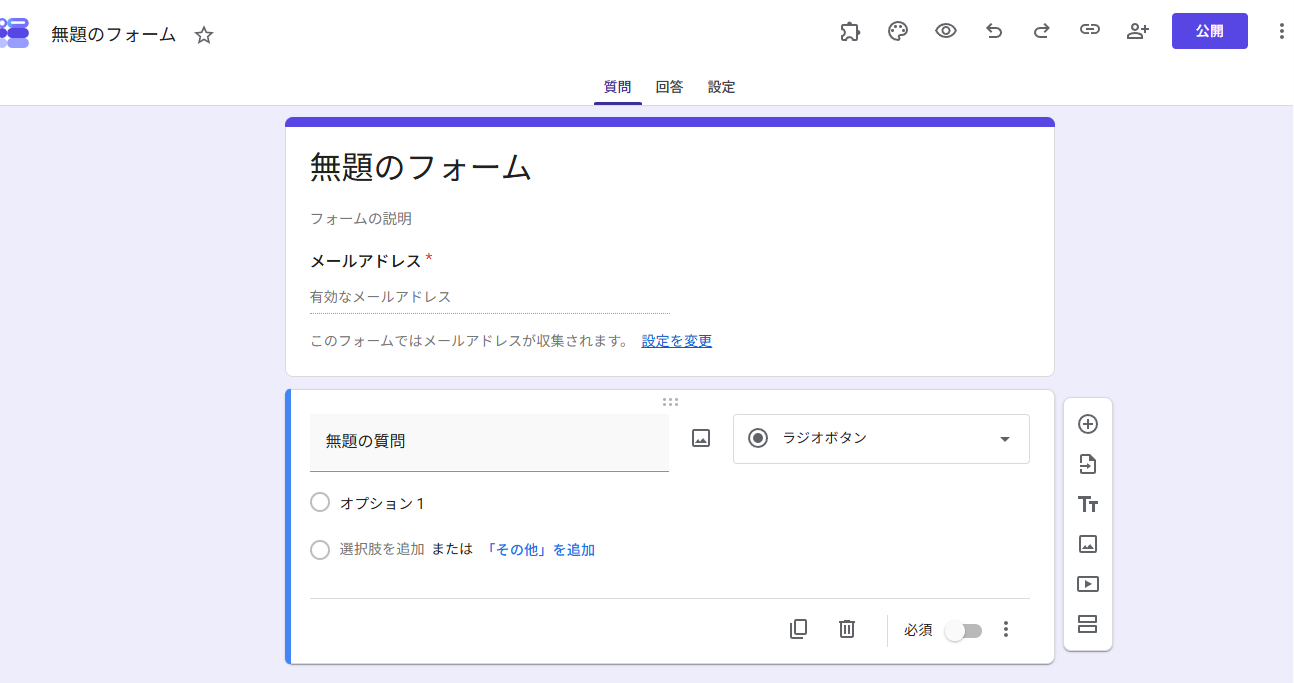This screenshot has width=1294, height=683.
Task: Click the 必須 label text
Action: point(918,630)
